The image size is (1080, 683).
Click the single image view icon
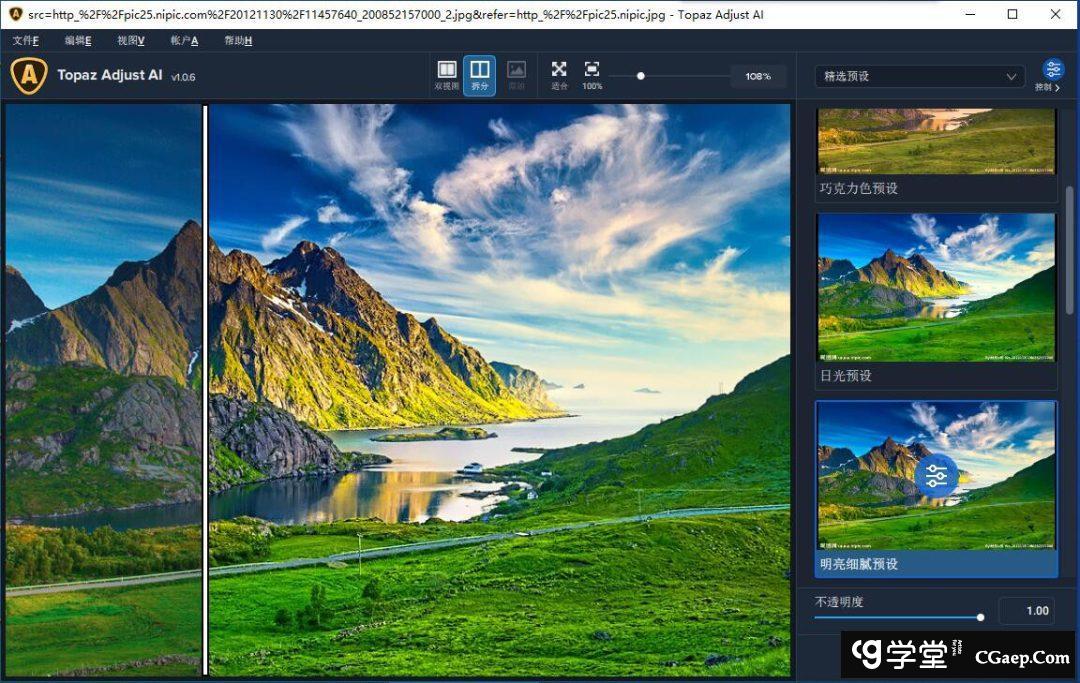tap(516, 71)
